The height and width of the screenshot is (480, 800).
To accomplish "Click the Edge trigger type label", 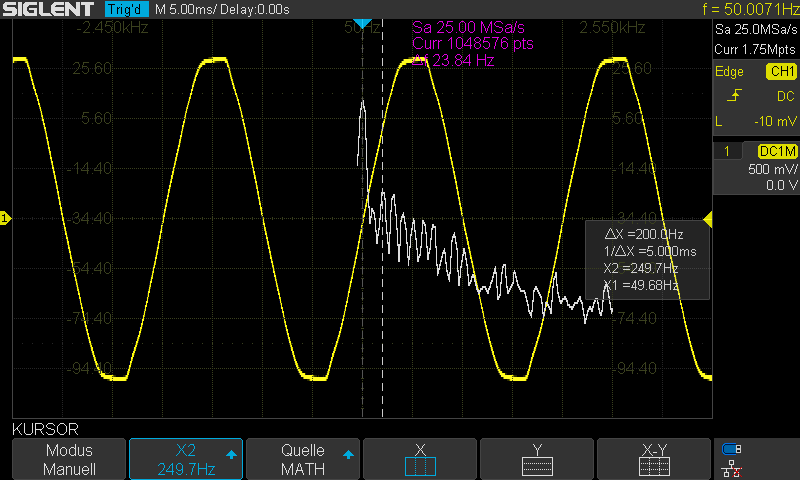I will tap(729, 71).
